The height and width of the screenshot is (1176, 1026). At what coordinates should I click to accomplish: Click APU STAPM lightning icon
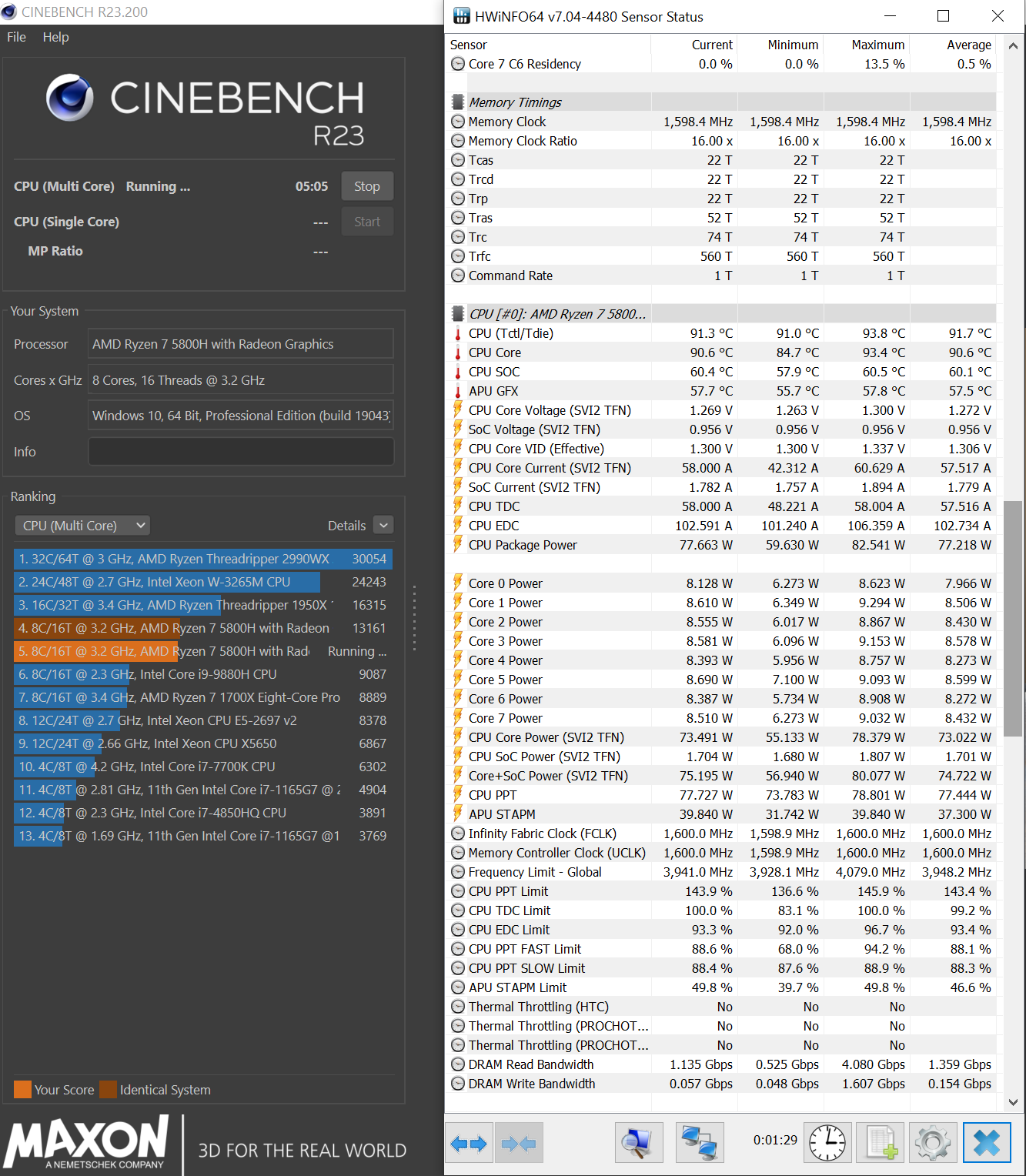pos(458,814)
